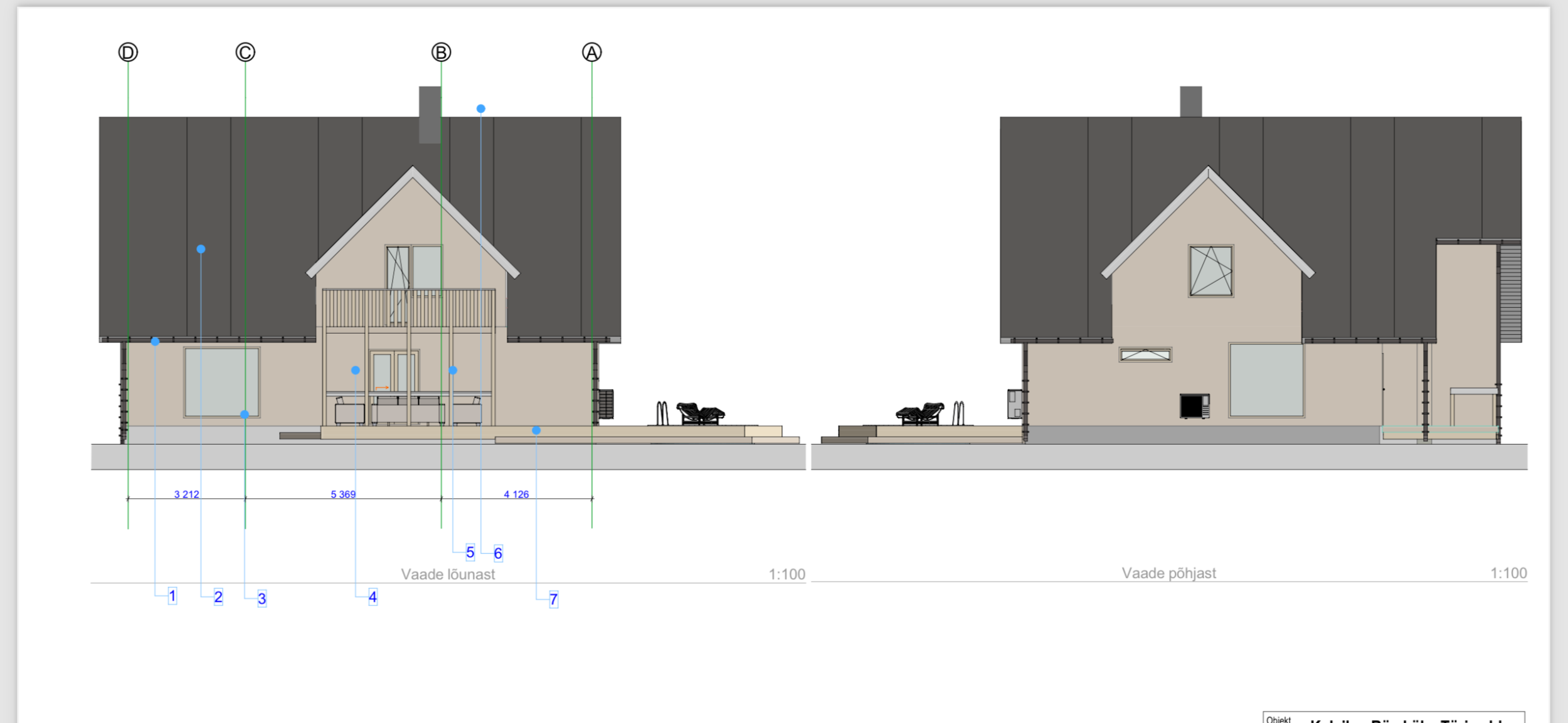Click the 4 126 dimension text

pyautogui.click(x=516, y=494)
